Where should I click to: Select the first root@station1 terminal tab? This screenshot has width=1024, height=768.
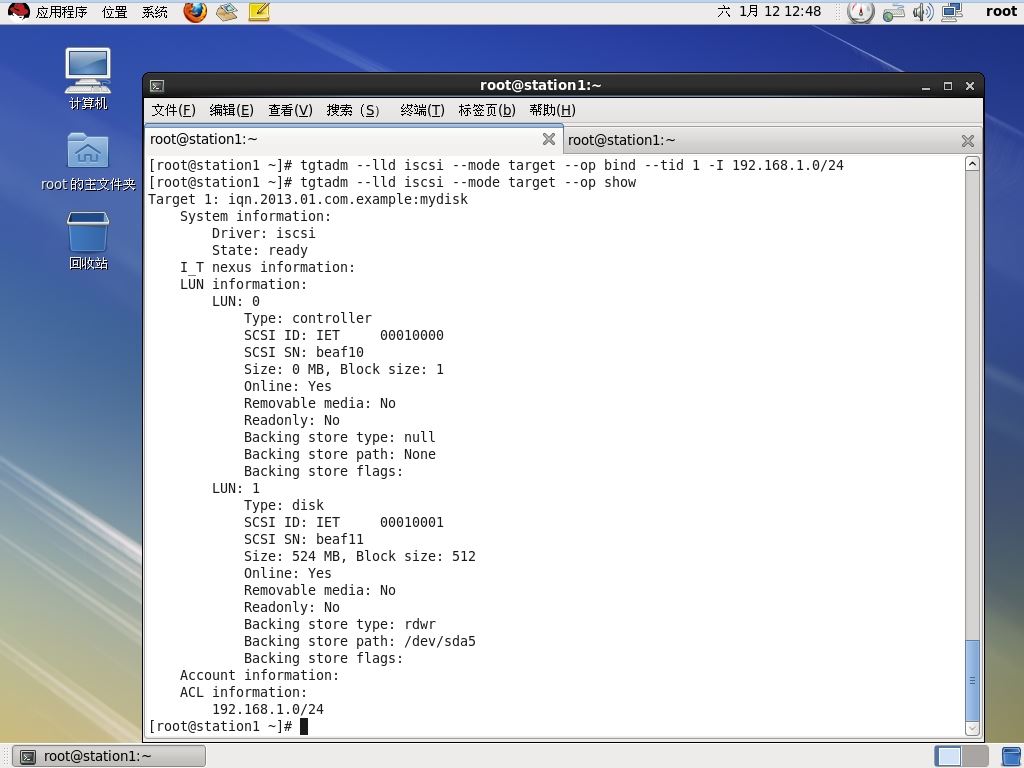[x=353, y=139]
